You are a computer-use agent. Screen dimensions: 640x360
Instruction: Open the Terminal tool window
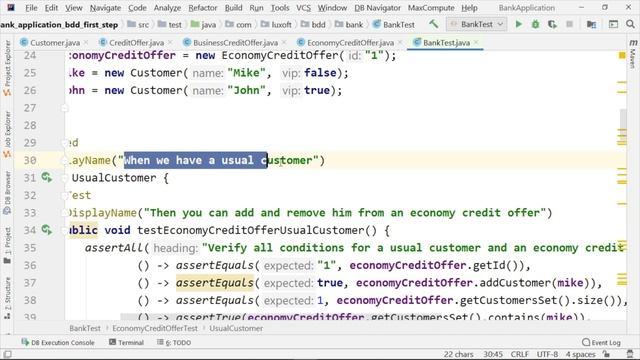(126, 342)
